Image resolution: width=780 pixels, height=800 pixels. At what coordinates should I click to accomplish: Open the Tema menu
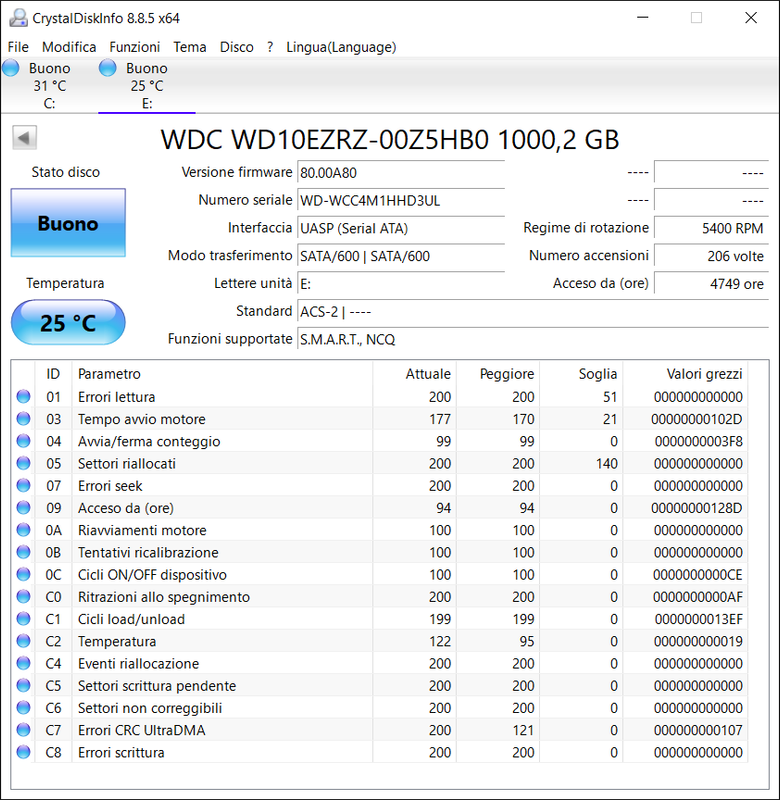click(x=190, y=47)
